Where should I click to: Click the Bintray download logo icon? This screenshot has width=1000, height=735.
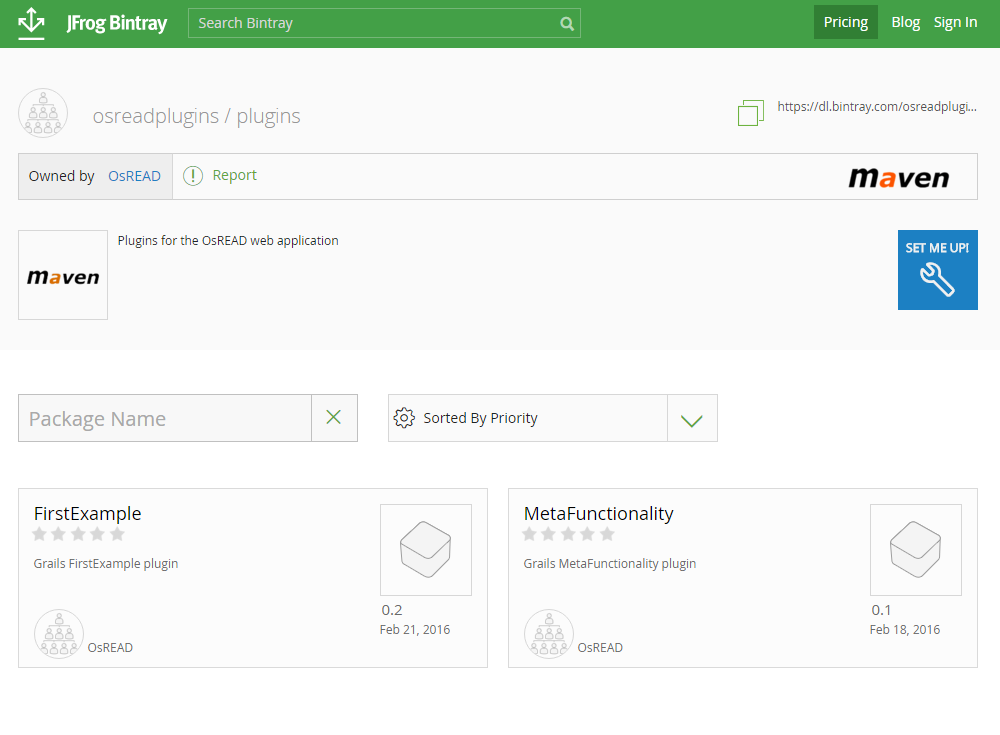[31, 24]
